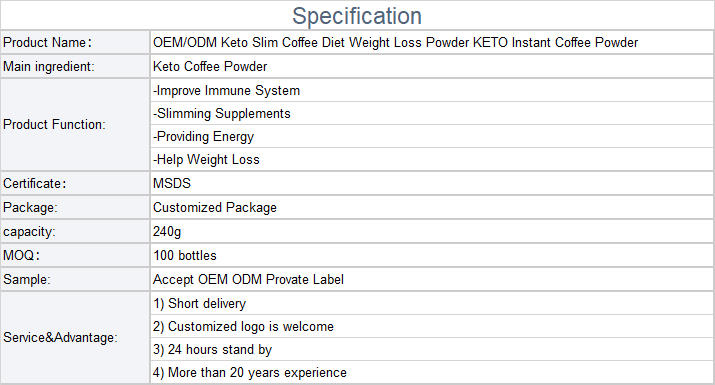Viewport: 715px width, 385px height.
Task: Select the Product Name label cell
Action: [x=75, y=42]
